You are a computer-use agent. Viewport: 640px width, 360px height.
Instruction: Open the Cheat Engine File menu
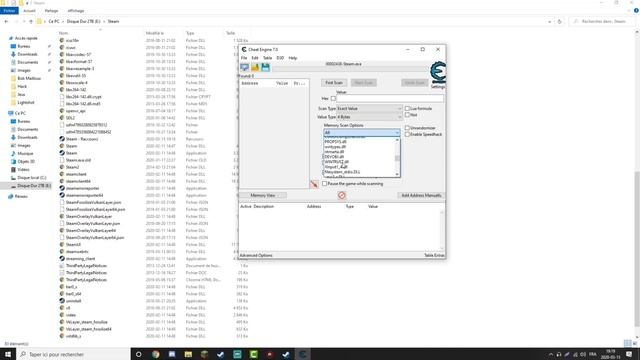pyautogui.click(x=244, y=58)
